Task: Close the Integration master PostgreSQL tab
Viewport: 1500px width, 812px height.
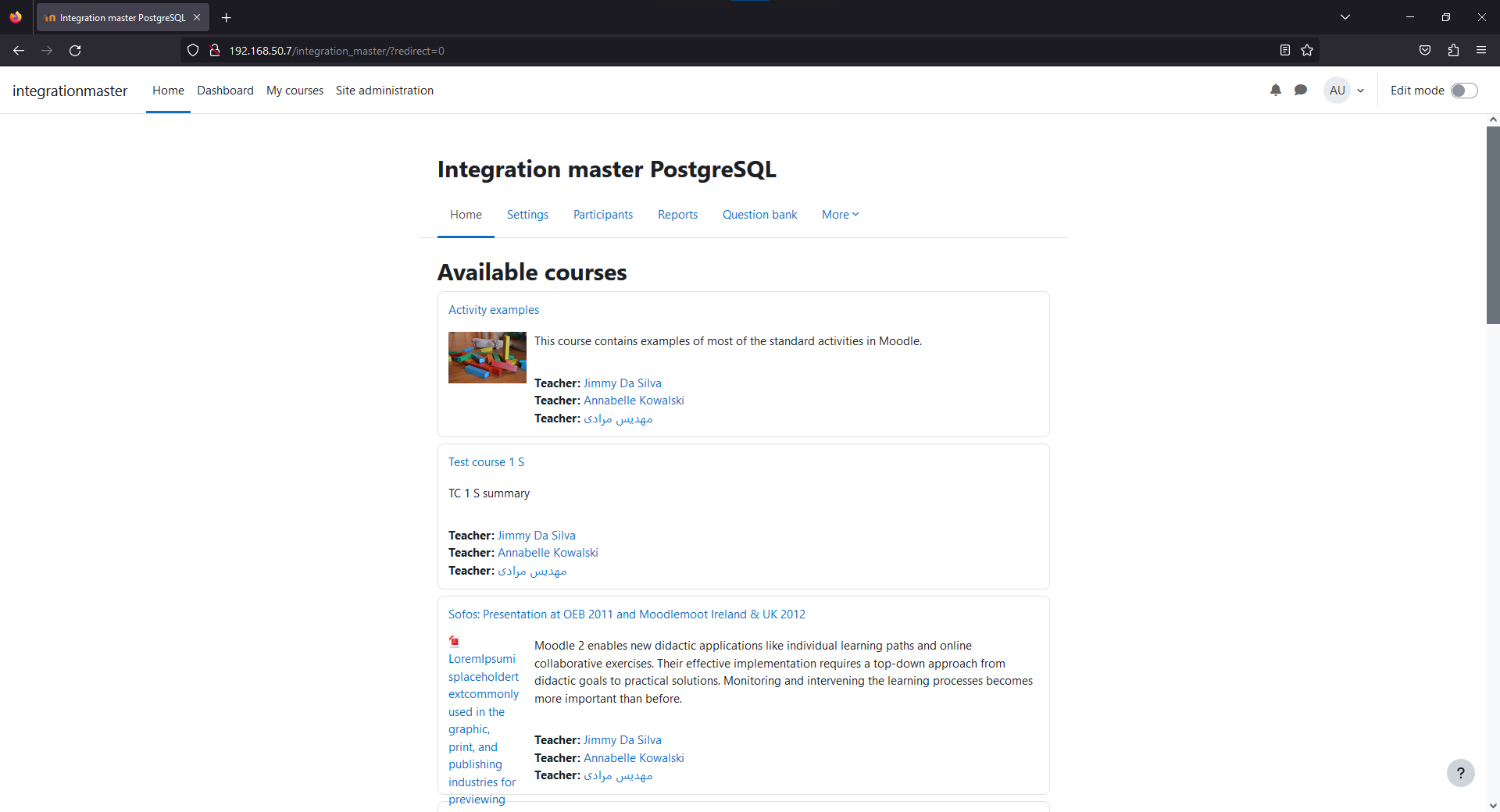Action: click(197, 17)
